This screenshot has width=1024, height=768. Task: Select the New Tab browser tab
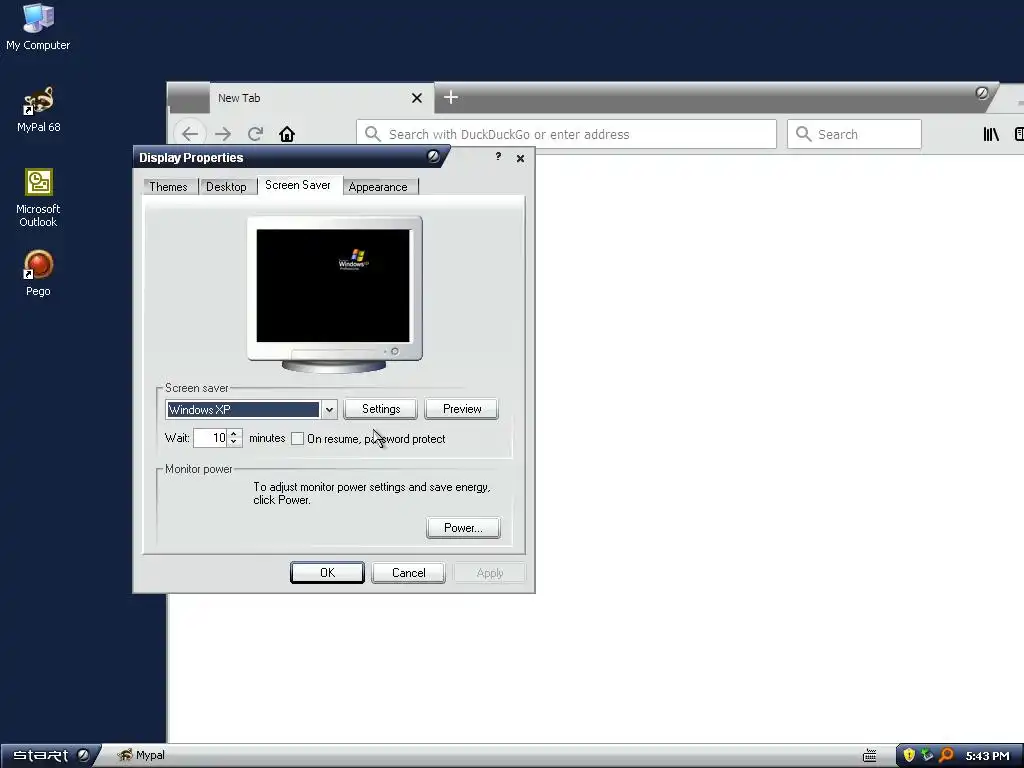320,98
